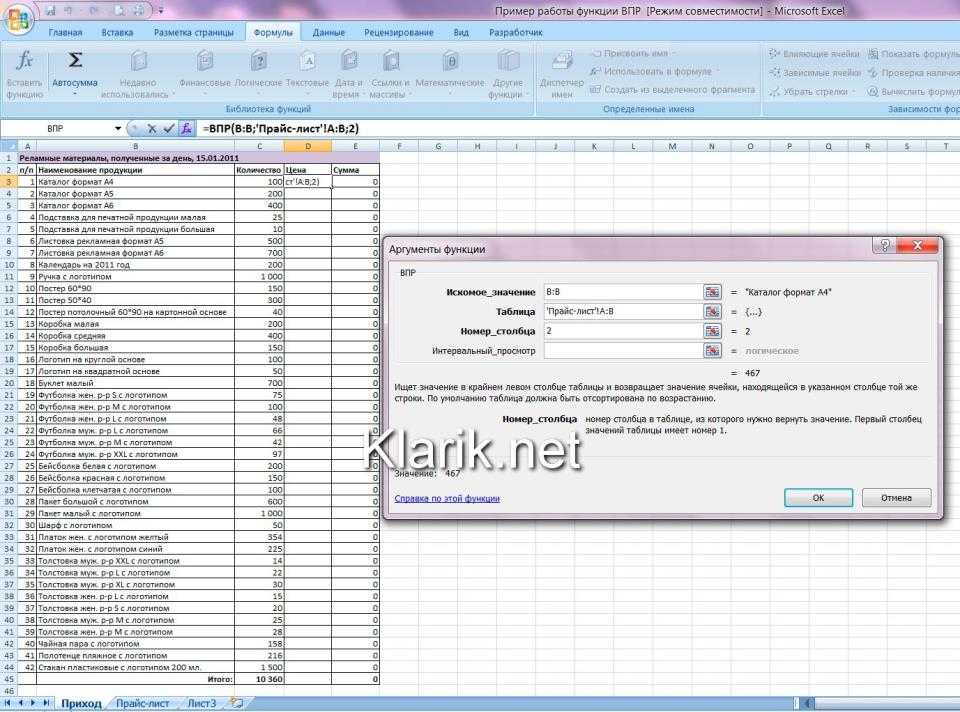Click the horizontal scrollbar at bottom
The width and height of the screenshot is (960, 712).
coord(880,703)
